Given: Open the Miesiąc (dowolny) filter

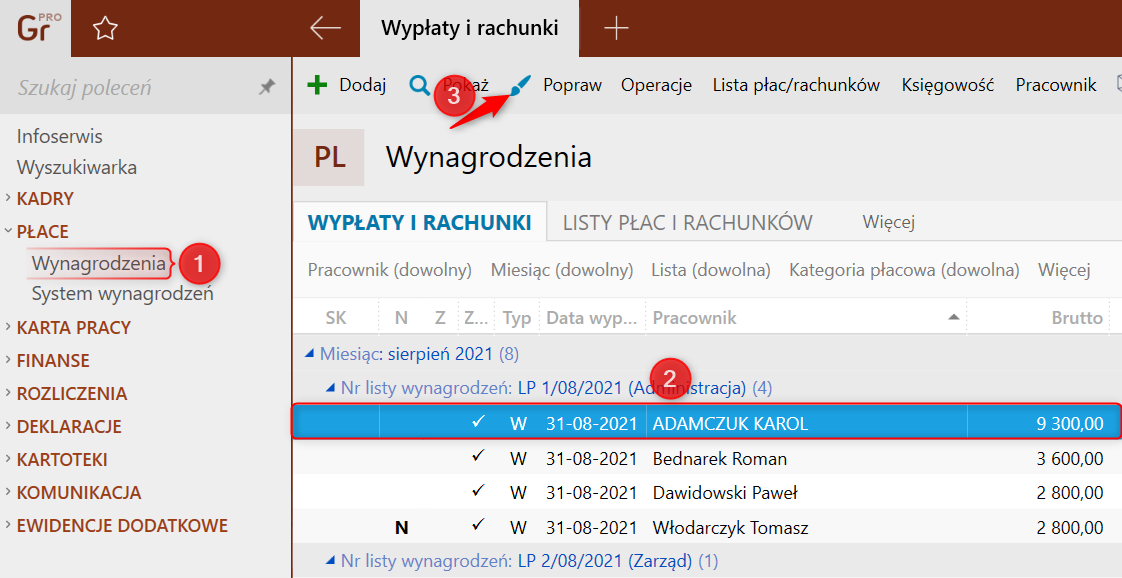Looking at the screenshot, I should click(x=562, y=270).
